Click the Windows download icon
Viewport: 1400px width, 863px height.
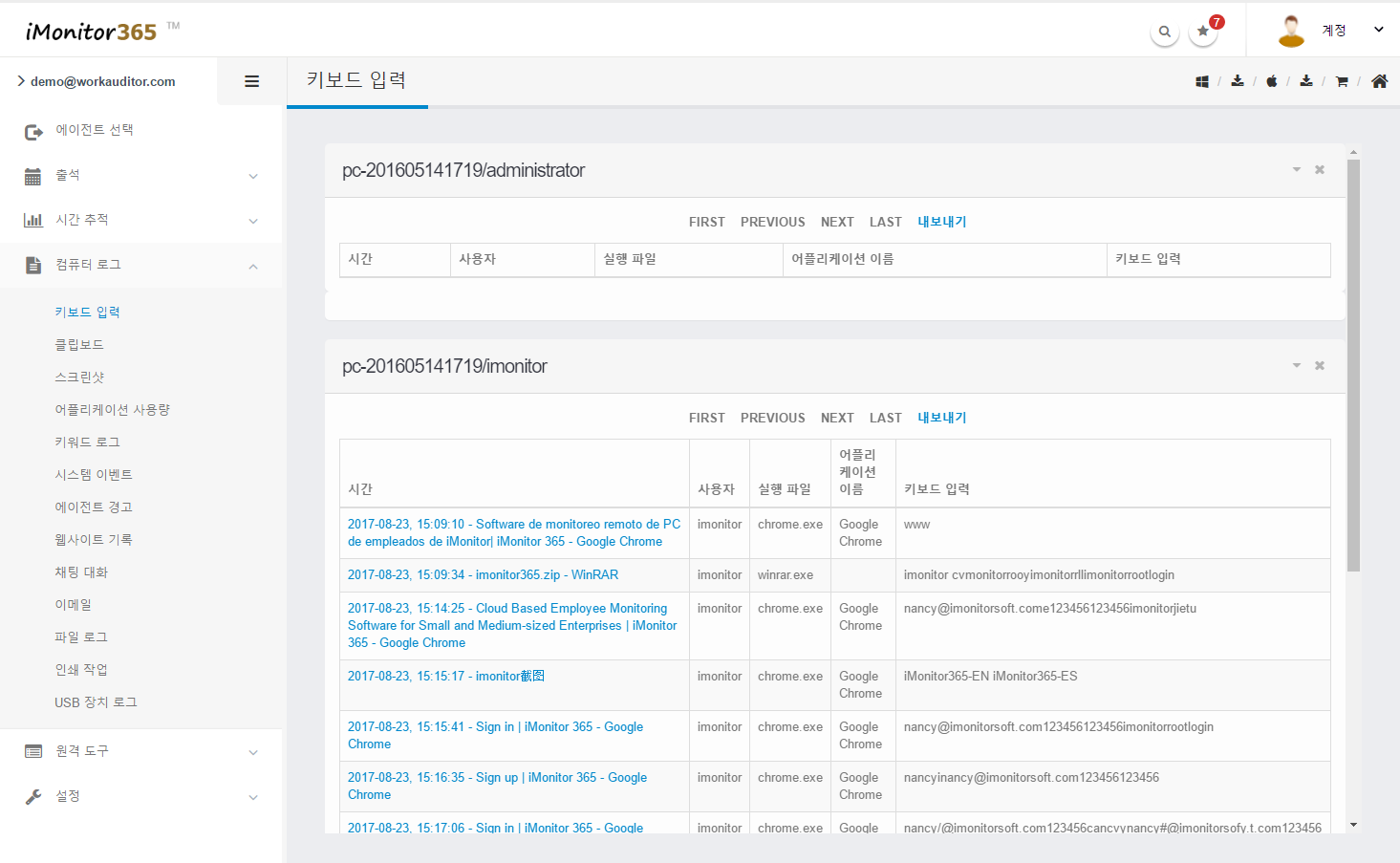[1202, 81]
